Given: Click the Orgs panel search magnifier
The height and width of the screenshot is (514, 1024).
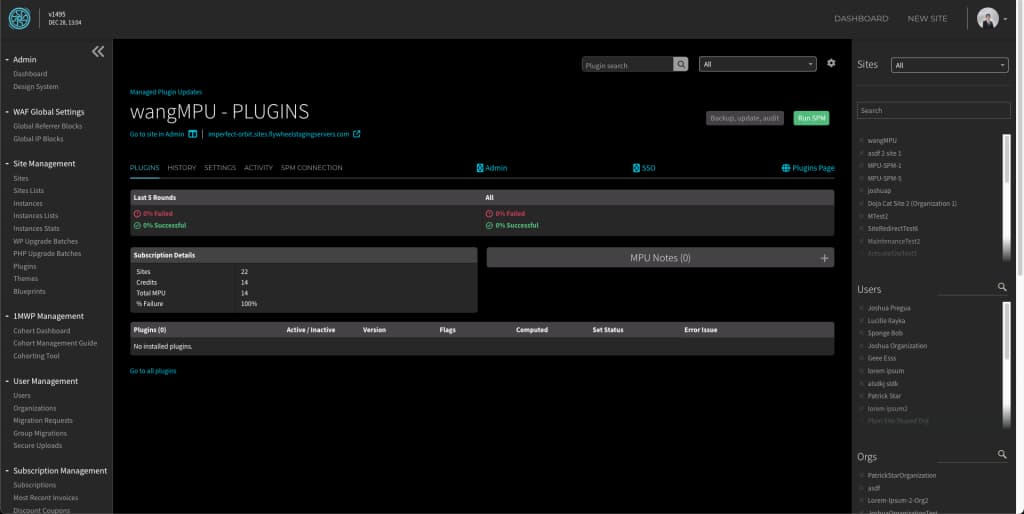Looking at the screenshot, I should point(1002,454).
